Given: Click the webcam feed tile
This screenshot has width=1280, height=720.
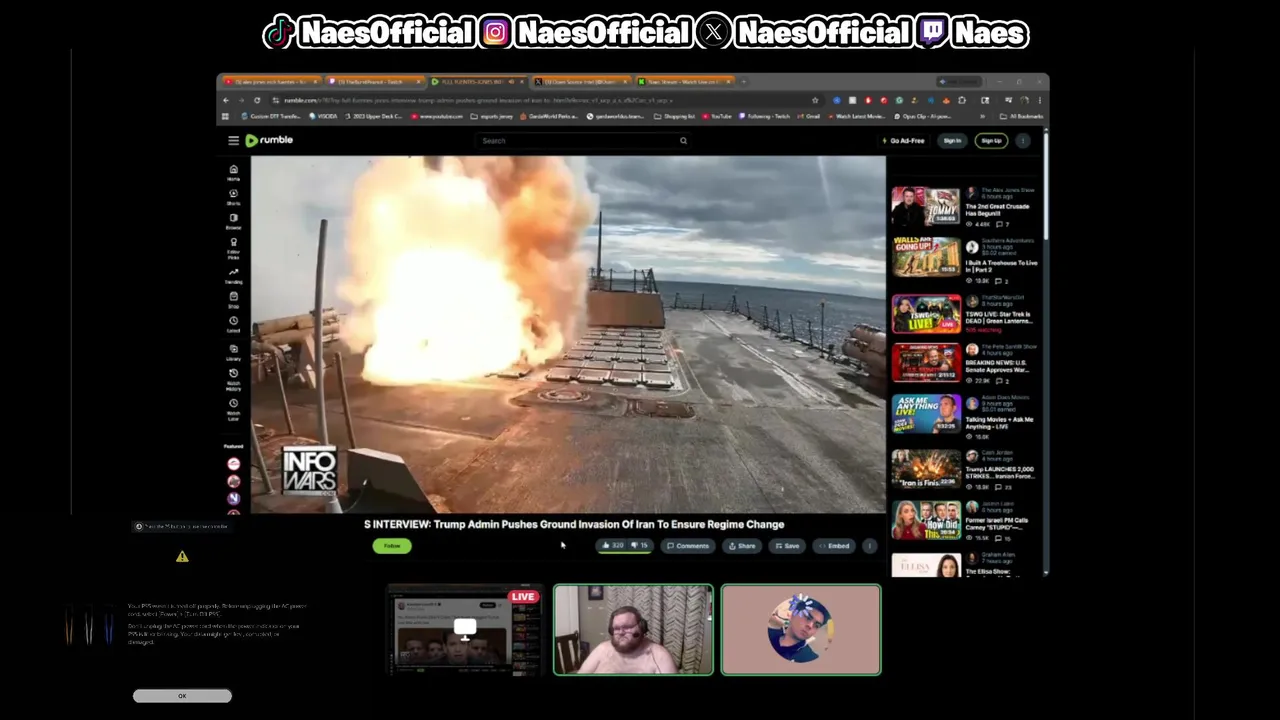Looking at the screenshot, I should (634, 630).
